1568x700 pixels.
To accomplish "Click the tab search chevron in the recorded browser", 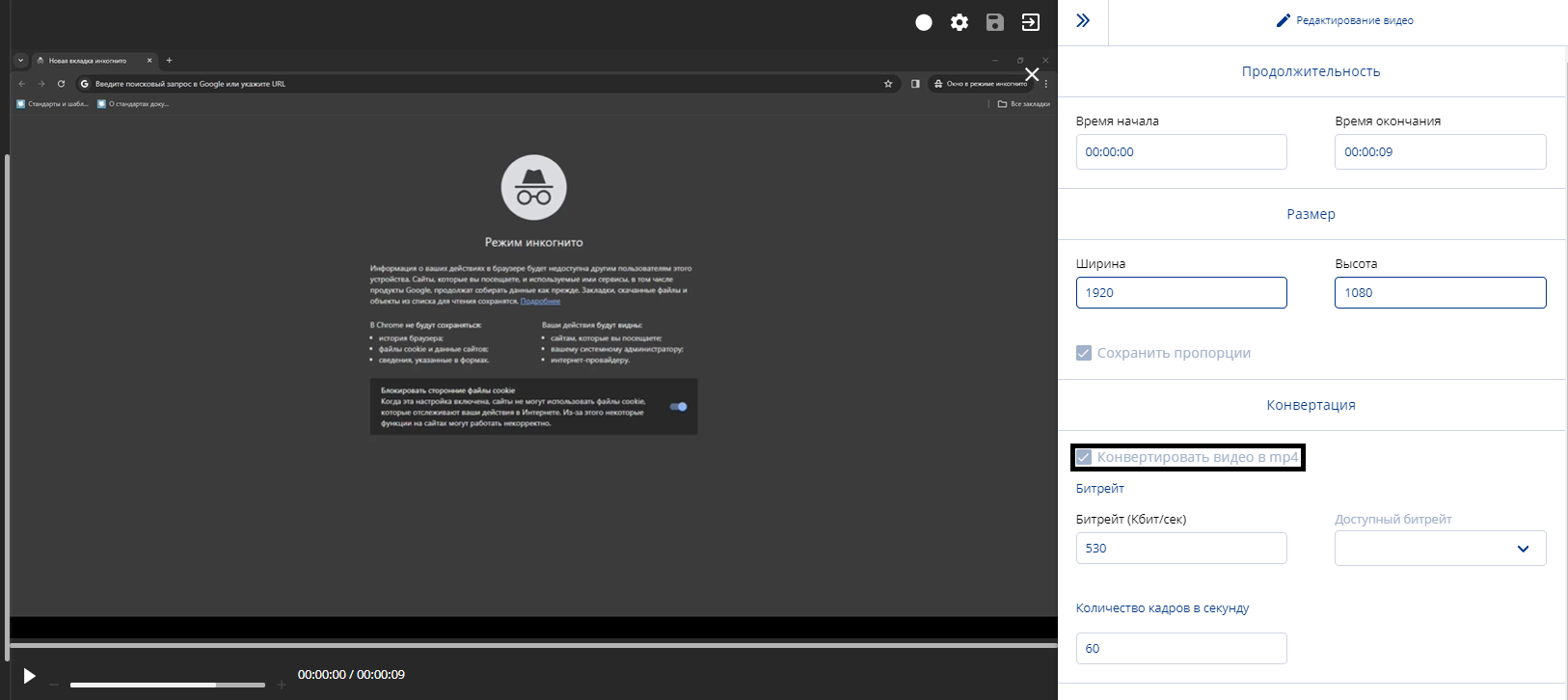I will click(20, 61).
